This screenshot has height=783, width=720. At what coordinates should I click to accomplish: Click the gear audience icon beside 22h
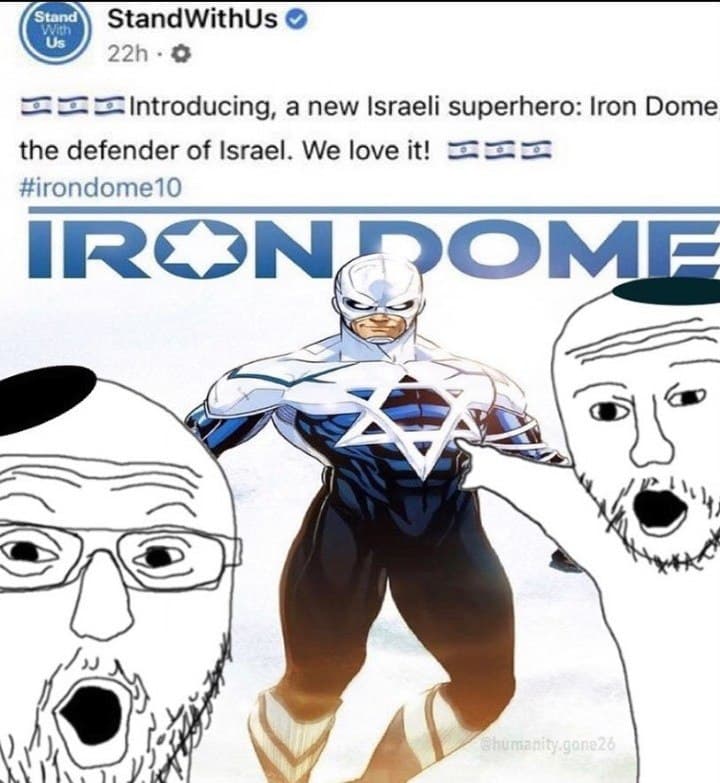181,55
